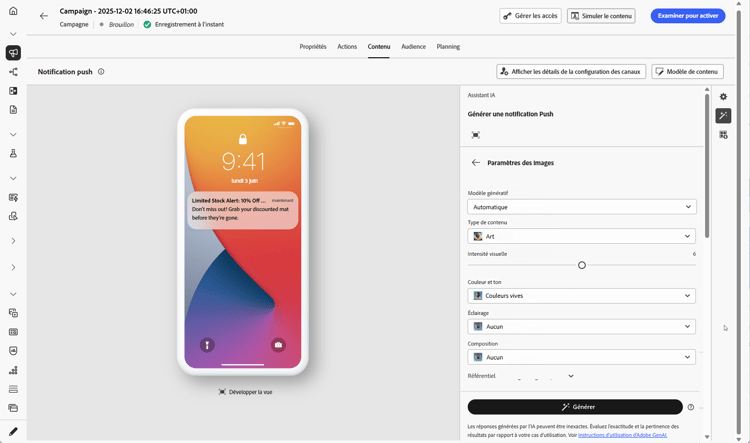Open the settings gear in right rail

click(723, 97)
